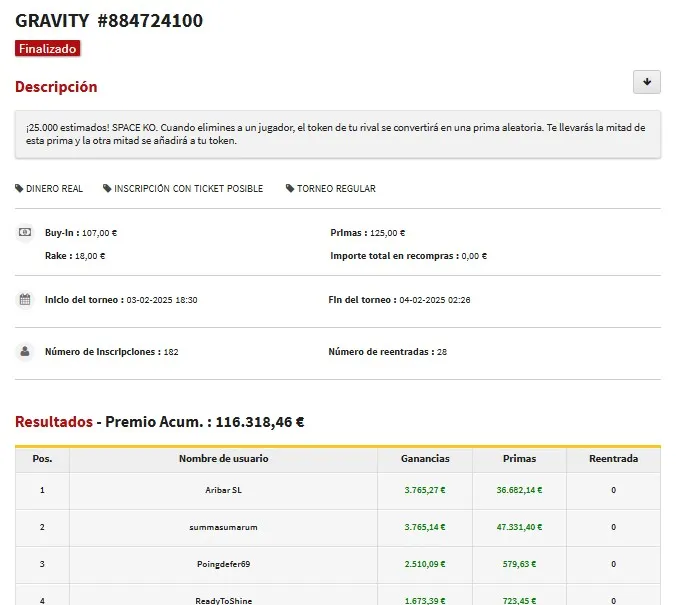Click the tag icon before TORNEO REGULAR

click(290, 189)
